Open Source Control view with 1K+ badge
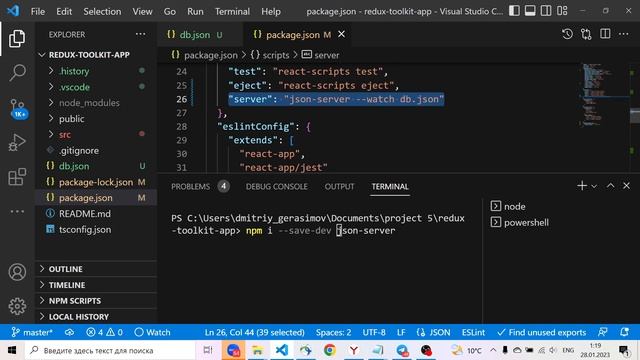The height and width of the screenshot is (360, 640). [18, 108]
